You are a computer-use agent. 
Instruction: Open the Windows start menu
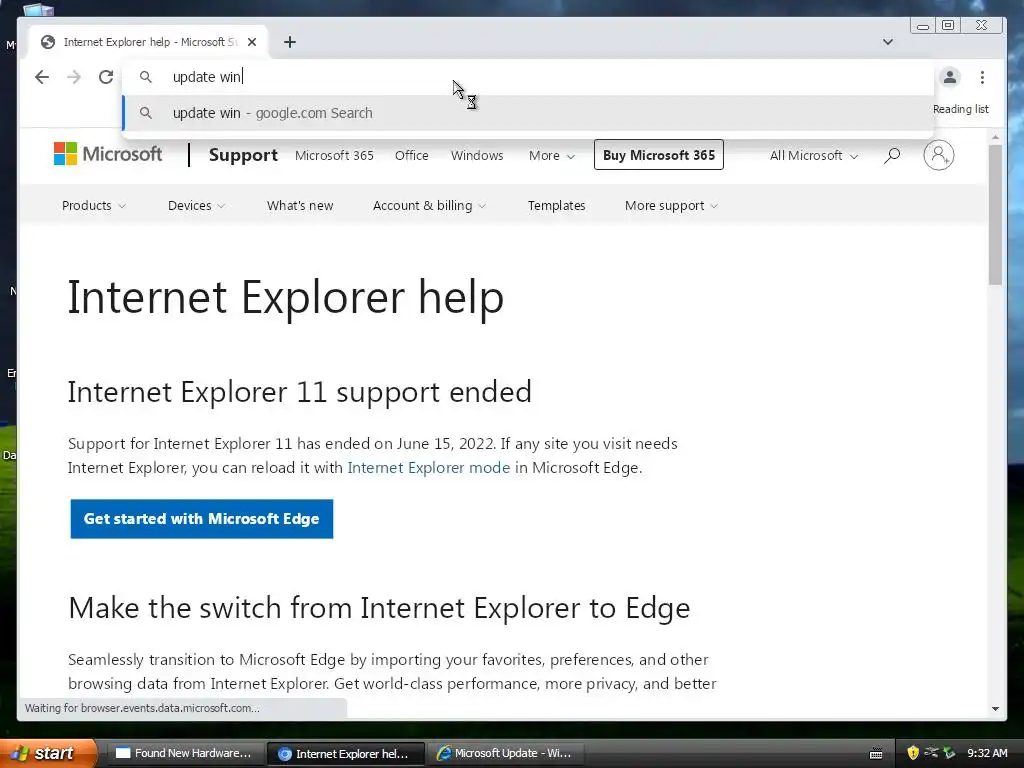pyautogui.click(x=47, y=753)
